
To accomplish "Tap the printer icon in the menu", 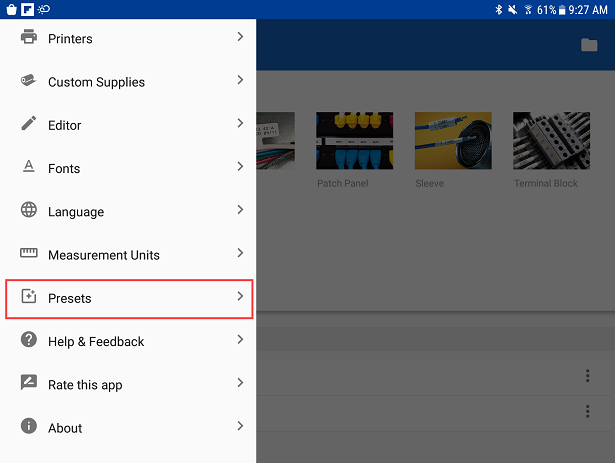I will coord(28,39).
